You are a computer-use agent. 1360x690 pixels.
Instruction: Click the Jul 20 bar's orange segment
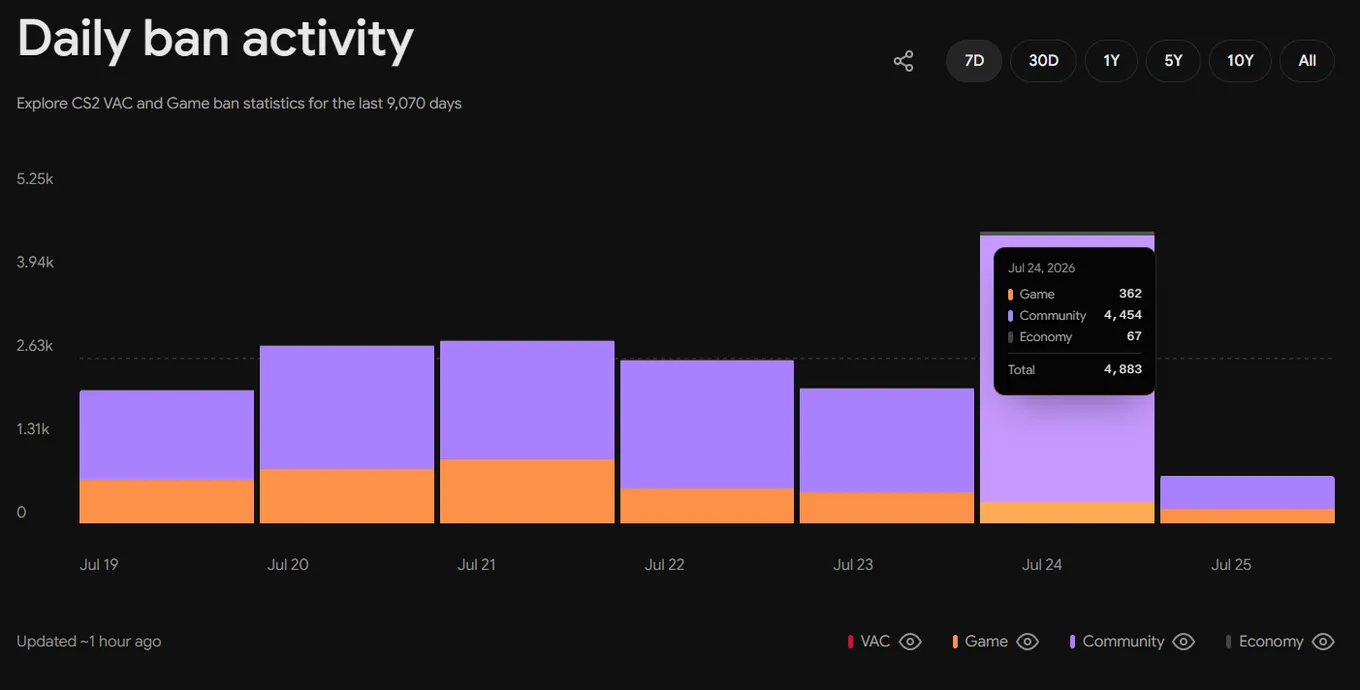click(347, 496)
